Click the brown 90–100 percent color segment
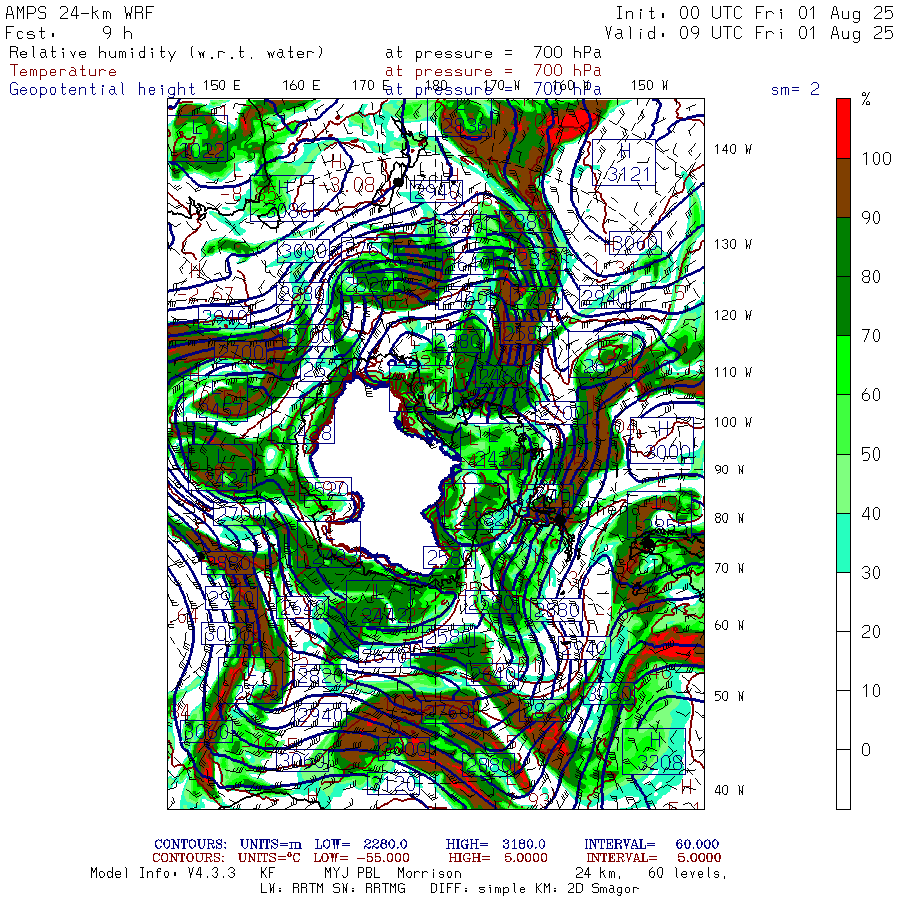Image resolution: width=900 pixels, height=900 pixels. [843, 188]
